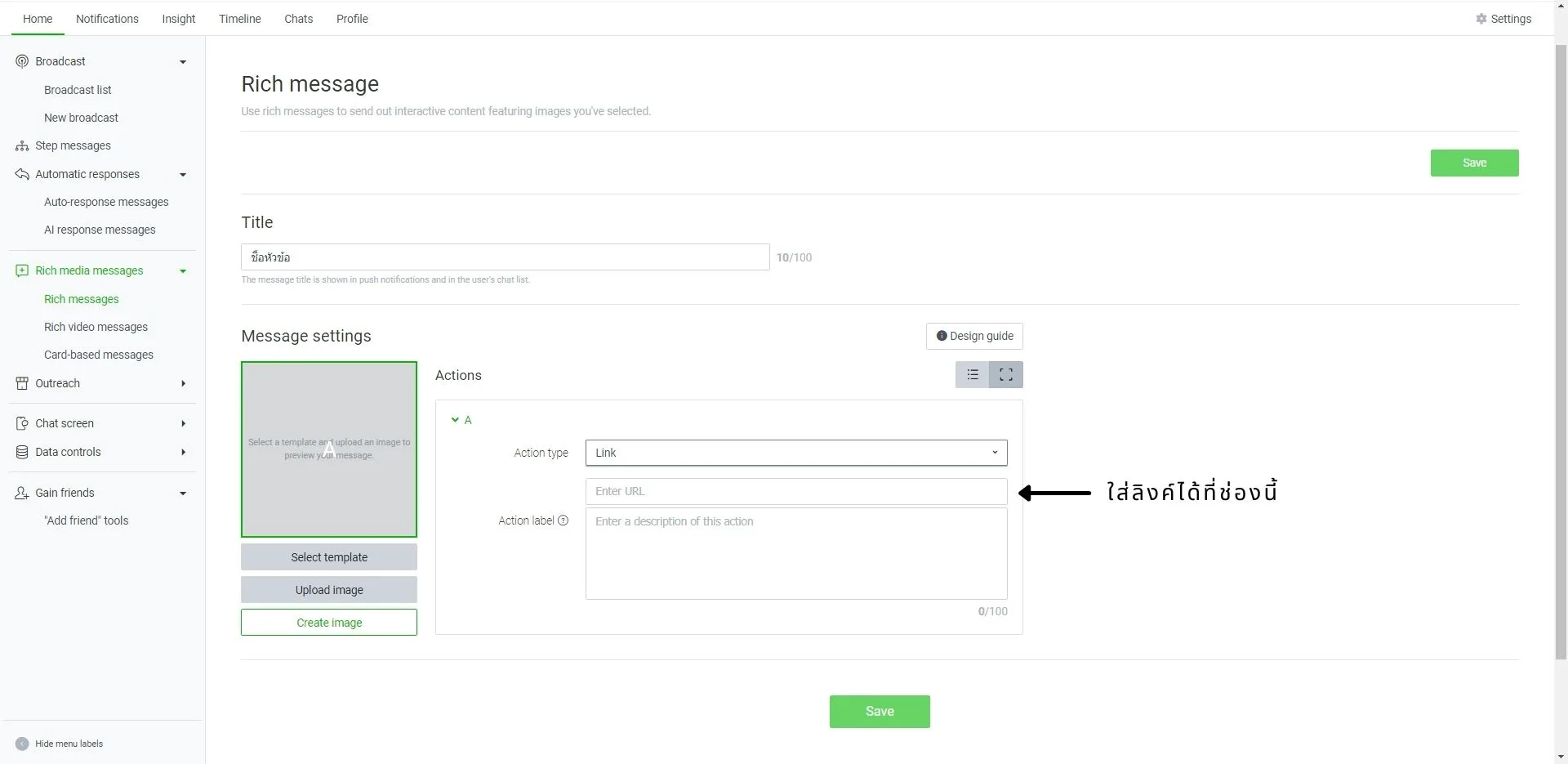
Task: Click the Data controls database icon
Action: [22, 452]
